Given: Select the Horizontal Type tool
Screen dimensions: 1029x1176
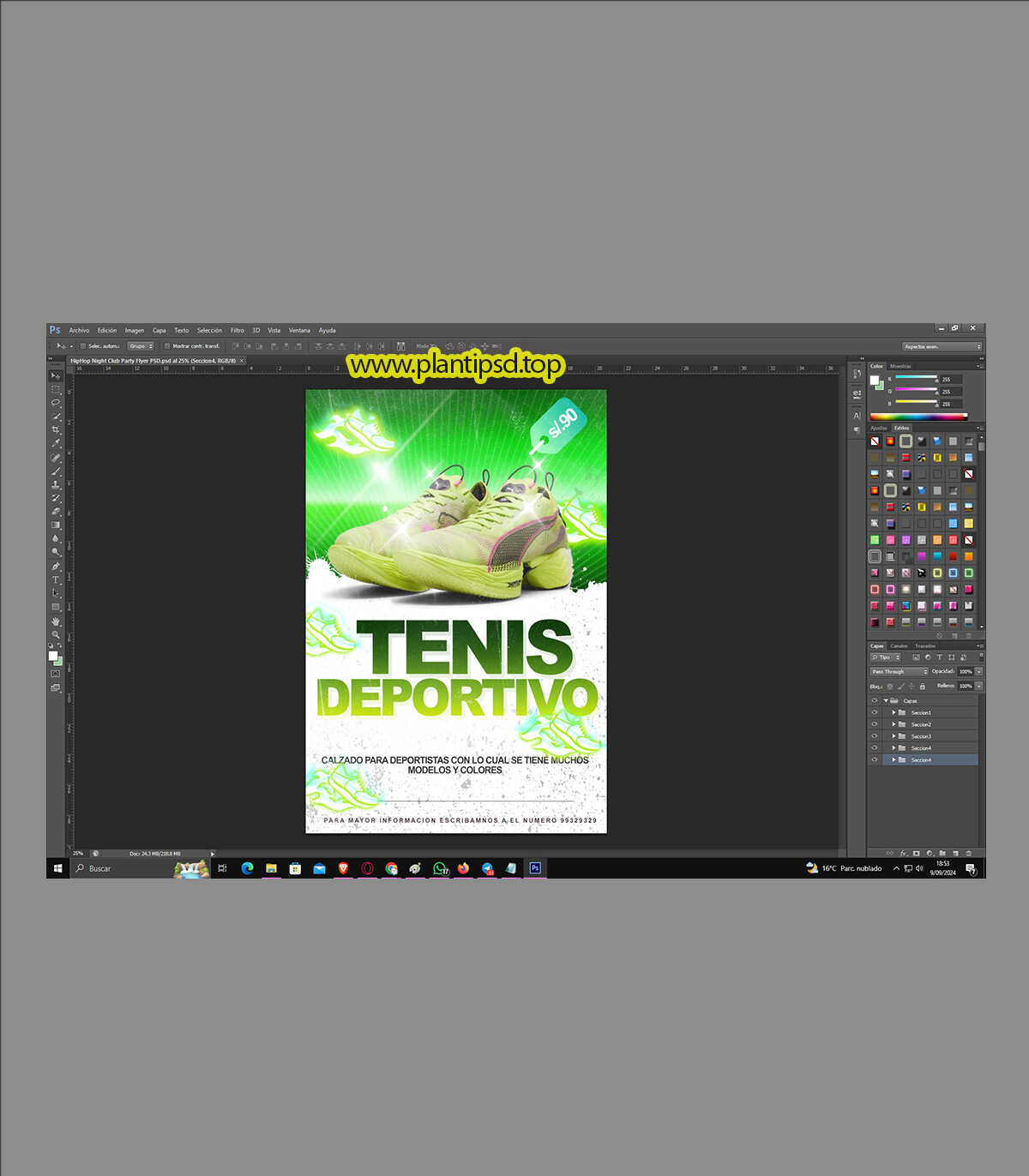Looking at the screenshot, I should click(x=56, y=580).
